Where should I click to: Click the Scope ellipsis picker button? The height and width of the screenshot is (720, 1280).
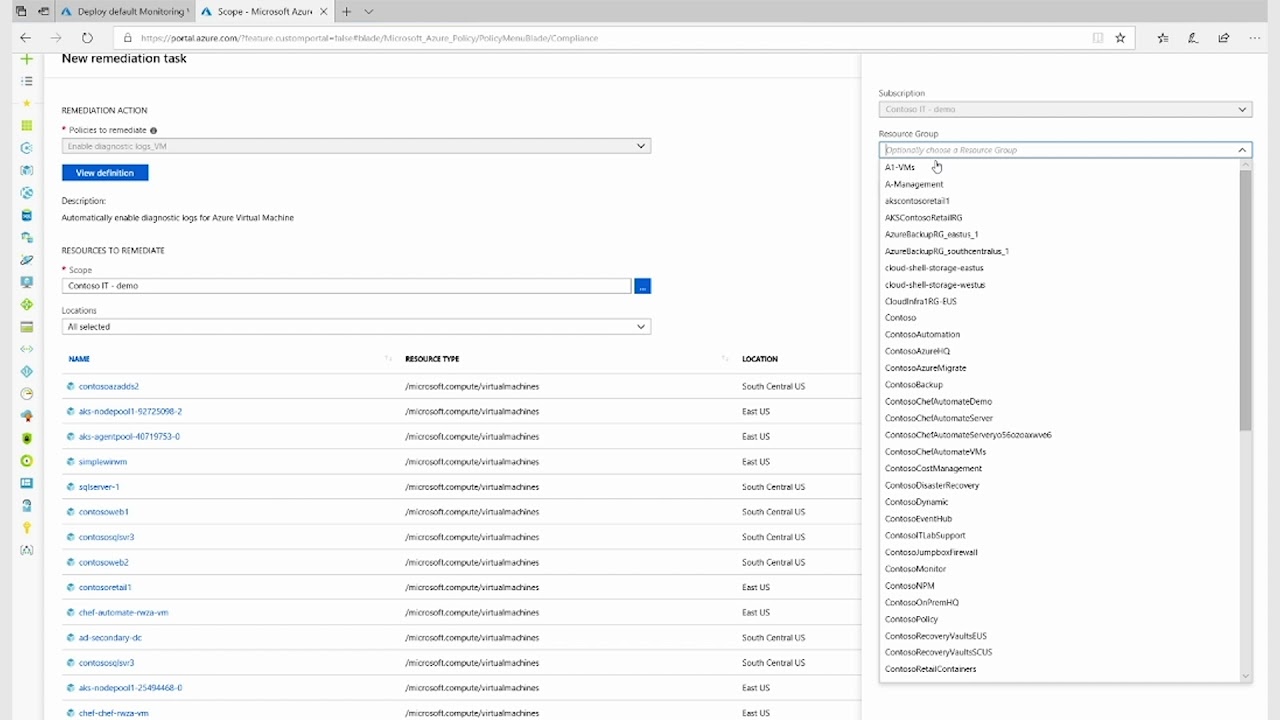[x=642, y=286]
